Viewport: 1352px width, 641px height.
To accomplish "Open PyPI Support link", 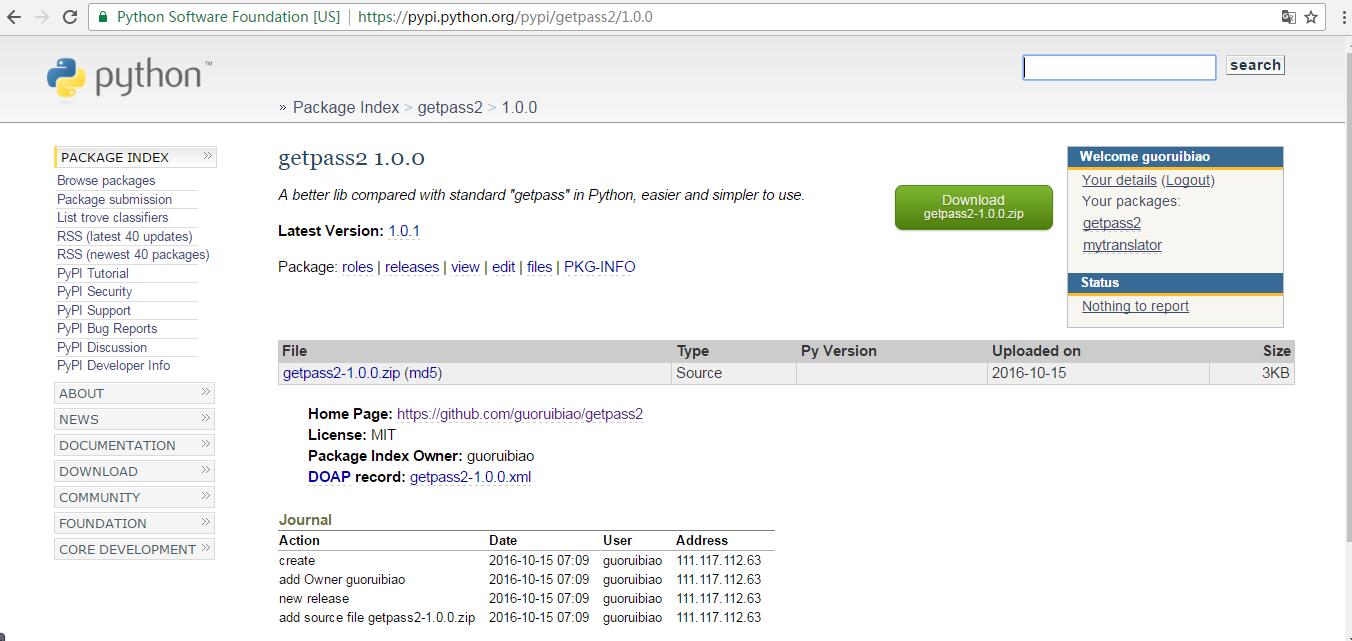I will [93, 310].
